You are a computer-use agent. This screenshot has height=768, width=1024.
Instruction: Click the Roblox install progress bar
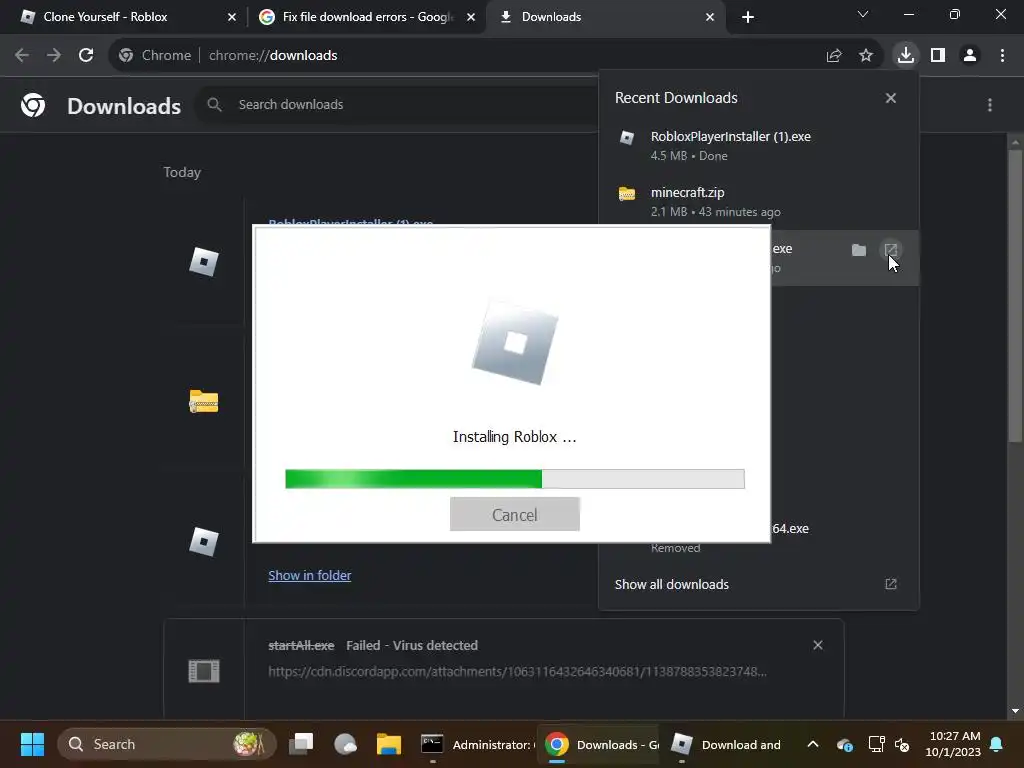pos(515,479)
